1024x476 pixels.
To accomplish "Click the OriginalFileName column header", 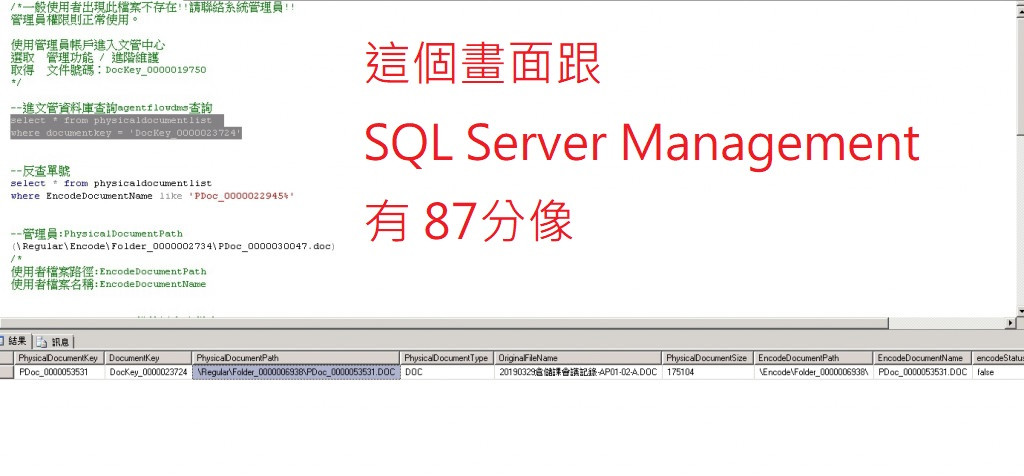I will tap(578, 358).
